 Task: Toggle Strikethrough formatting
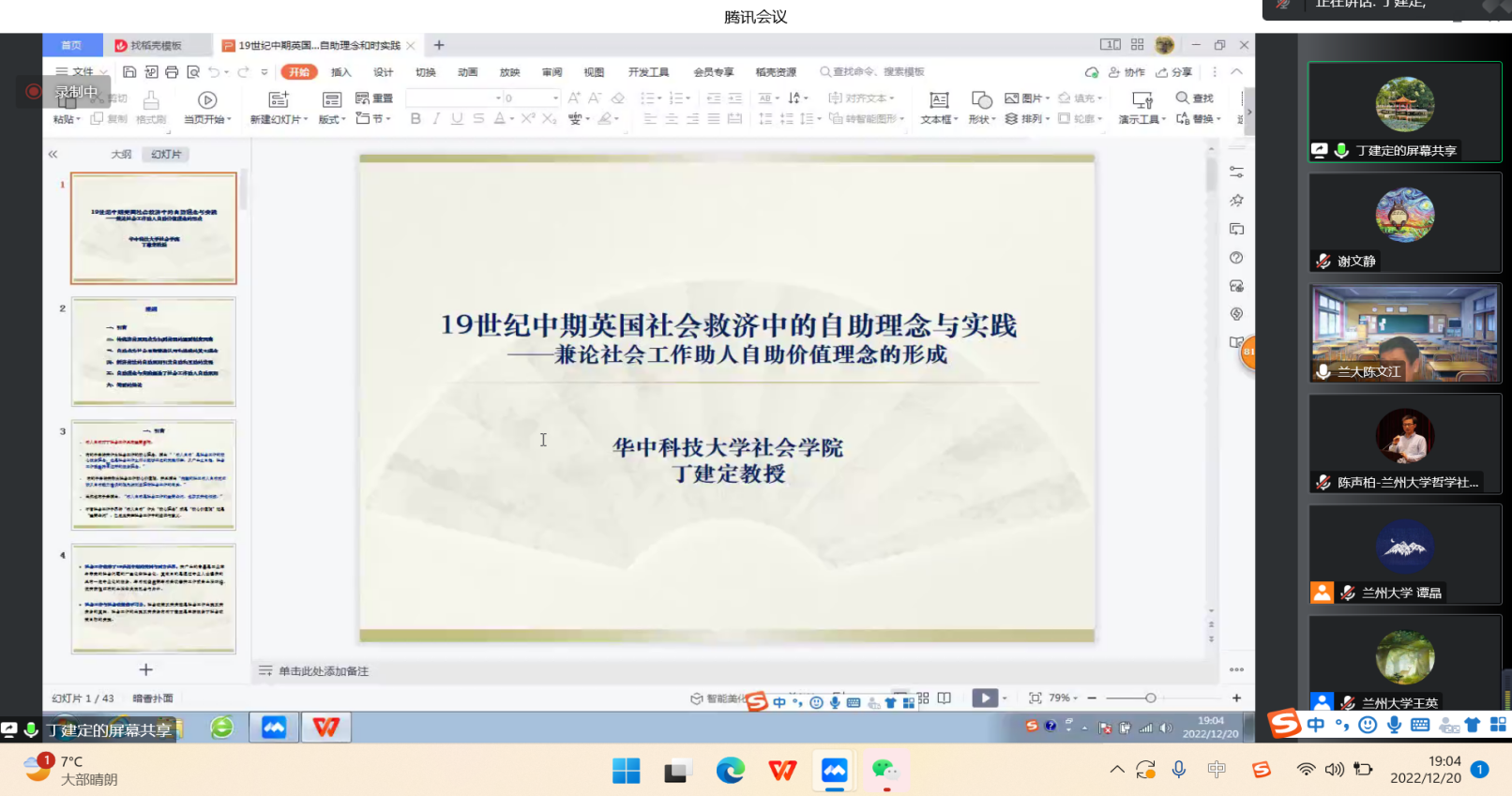(x=478, y=118)
